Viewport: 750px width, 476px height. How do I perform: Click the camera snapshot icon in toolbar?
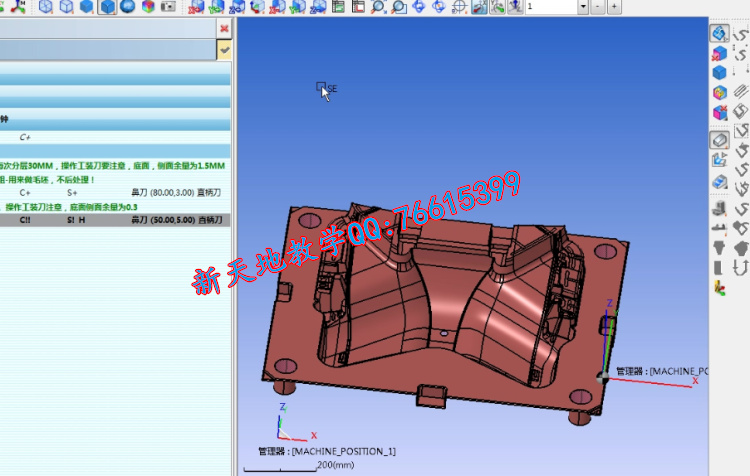[x=168, y=7]
